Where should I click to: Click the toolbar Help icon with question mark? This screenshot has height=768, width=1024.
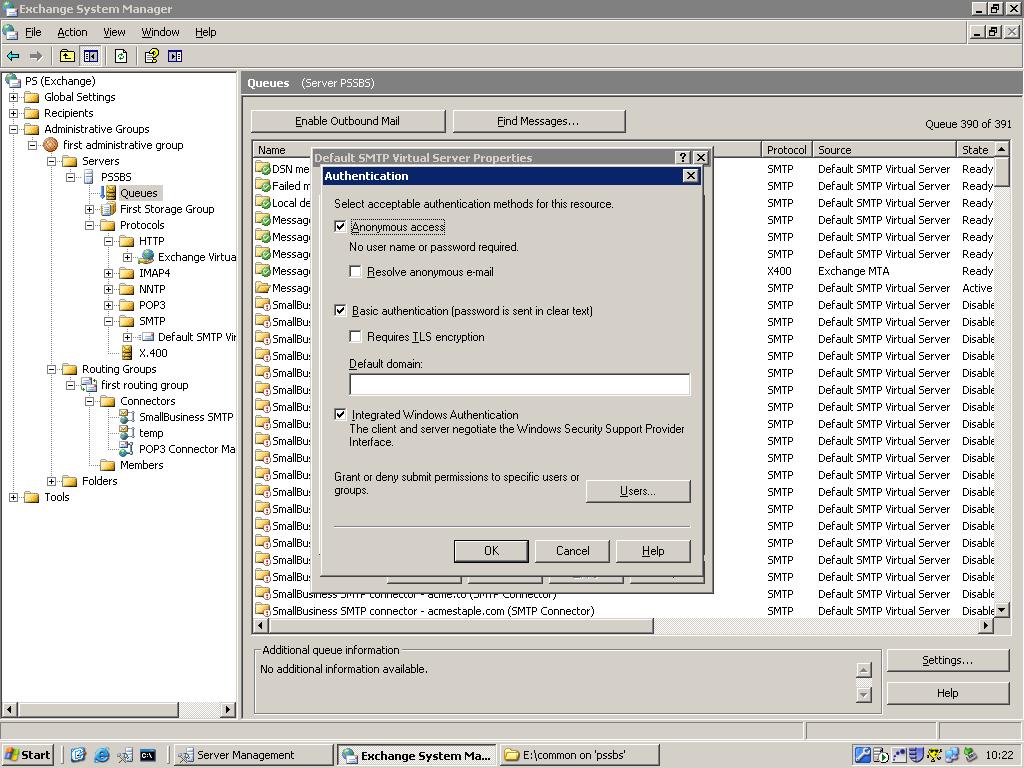(x=152, y=56)
